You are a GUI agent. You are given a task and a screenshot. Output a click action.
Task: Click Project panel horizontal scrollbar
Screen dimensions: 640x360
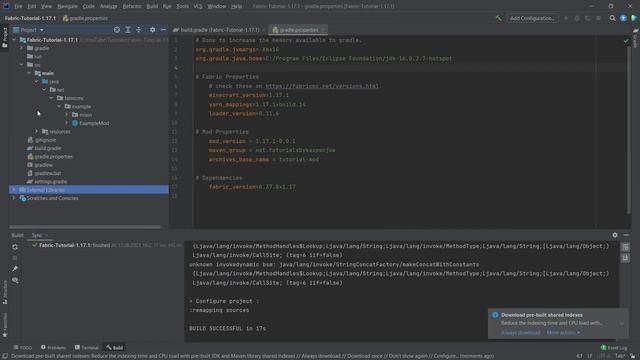[85, 227]
